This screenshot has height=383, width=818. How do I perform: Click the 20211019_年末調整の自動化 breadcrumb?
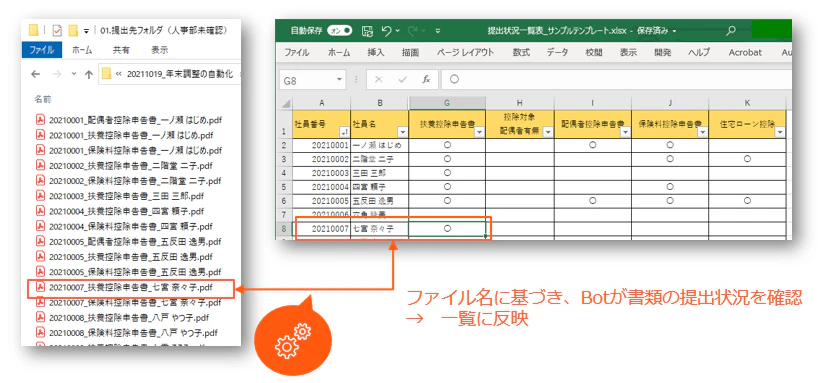click(180, 74)
